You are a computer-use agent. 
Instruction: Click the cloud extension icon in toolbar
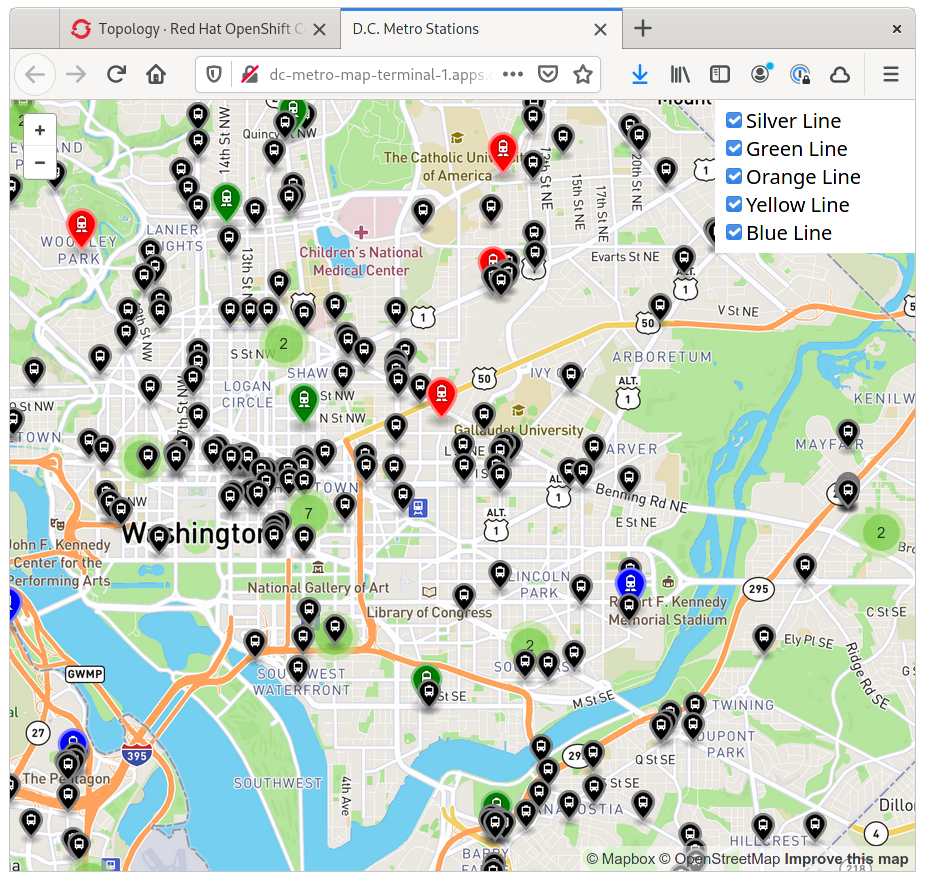(840, 74)
